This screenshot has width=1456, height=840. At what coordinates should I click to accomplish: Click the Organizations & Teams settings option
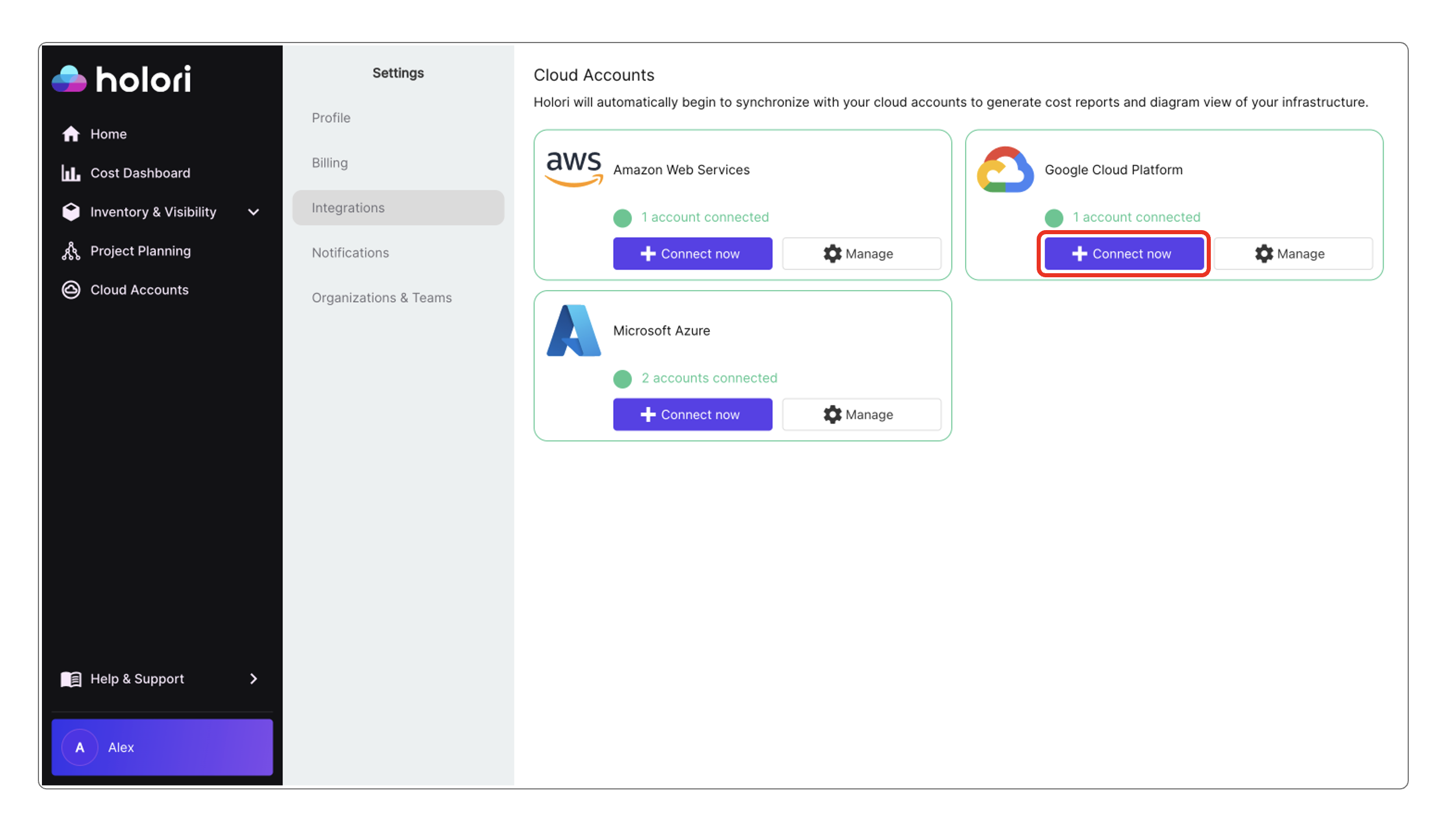(382, 297)
